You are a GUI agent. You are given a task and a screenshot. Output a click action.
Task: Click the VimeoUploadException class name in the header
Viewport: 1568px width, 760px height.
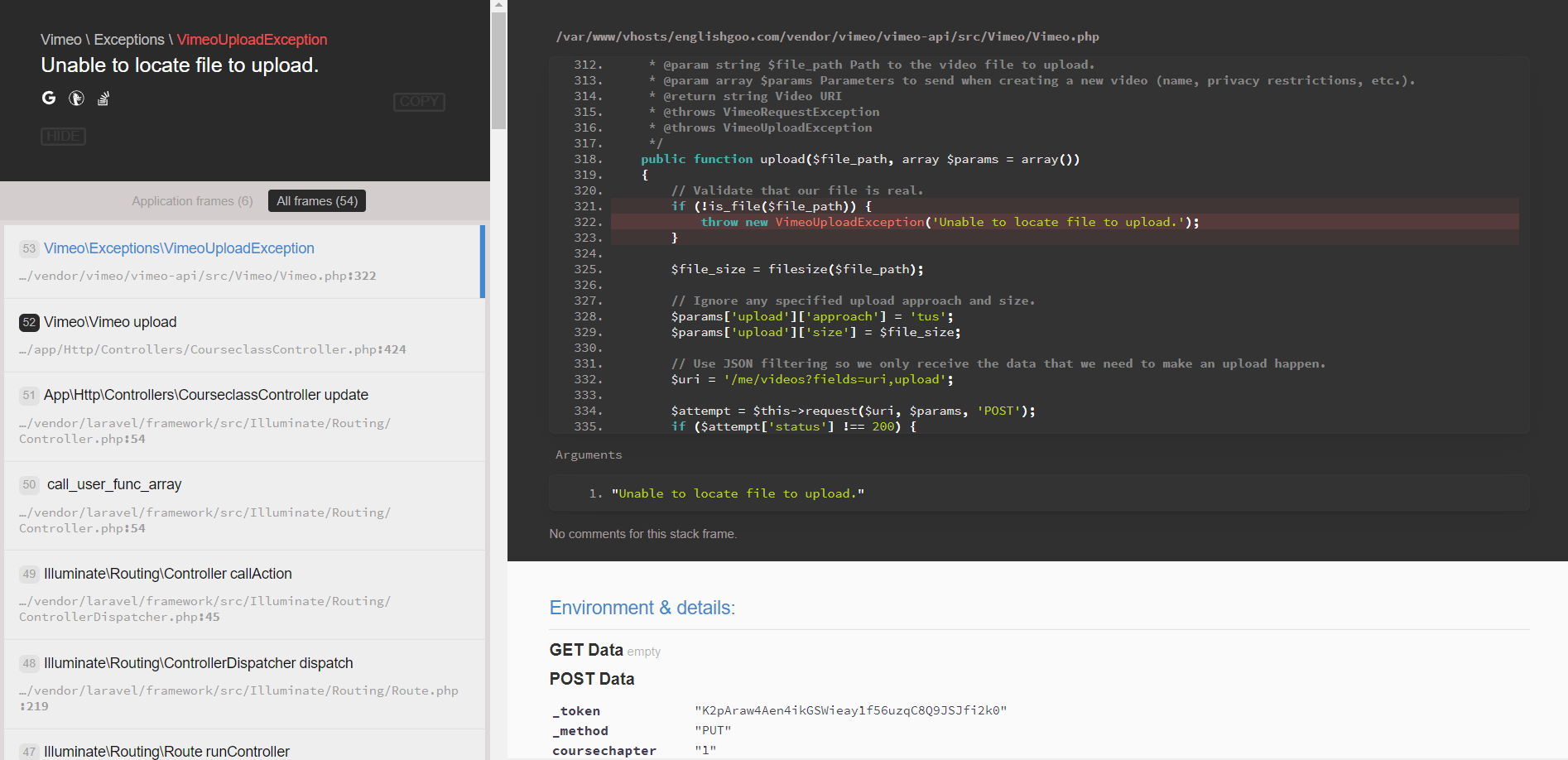pyautogui.click(x=252, y=40)
